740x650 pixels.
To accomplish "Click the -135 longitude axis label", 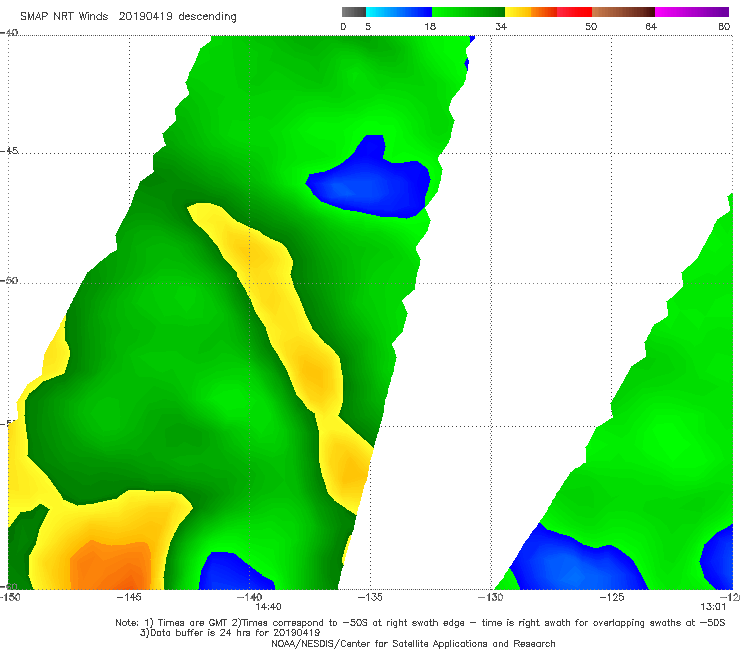I will 370,597.
